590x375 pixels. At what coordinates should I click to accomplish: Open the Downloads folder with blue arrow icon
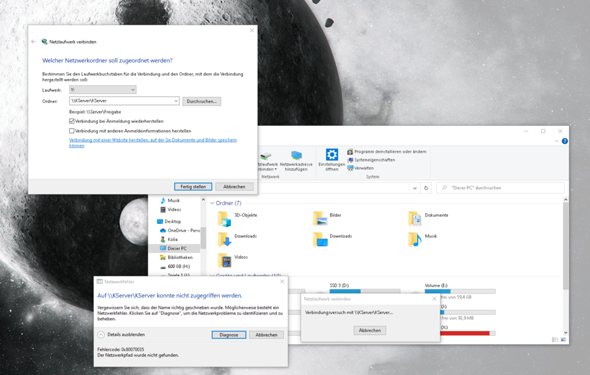click(237, 239)
